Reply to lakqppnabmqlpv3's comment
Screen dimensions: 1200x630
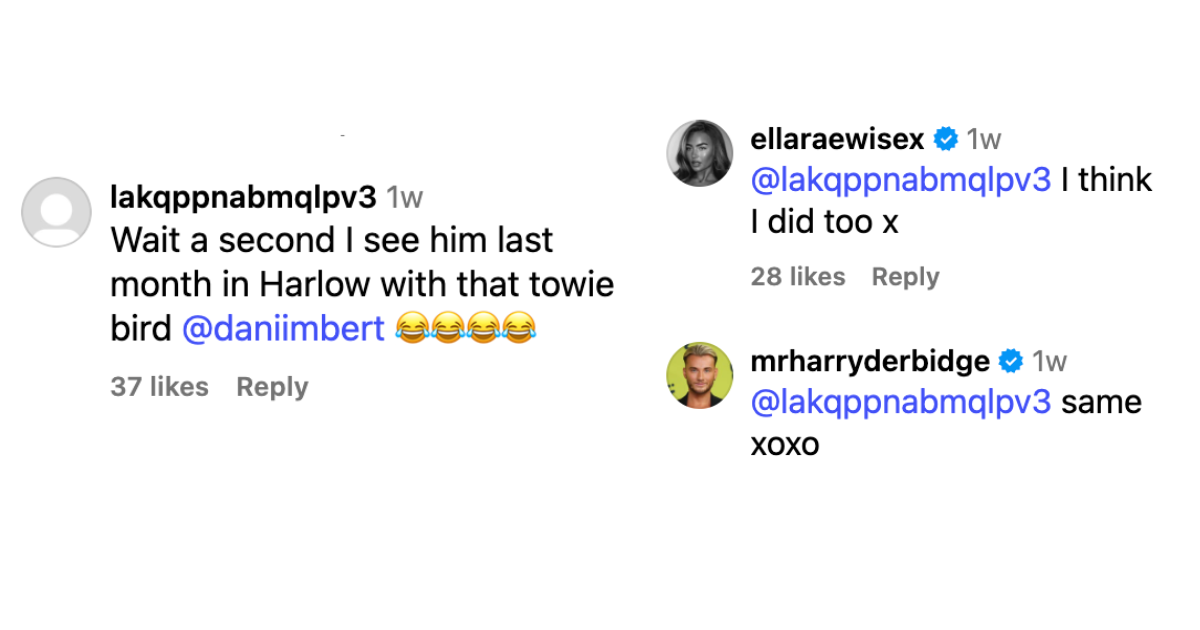pos(272,387)
